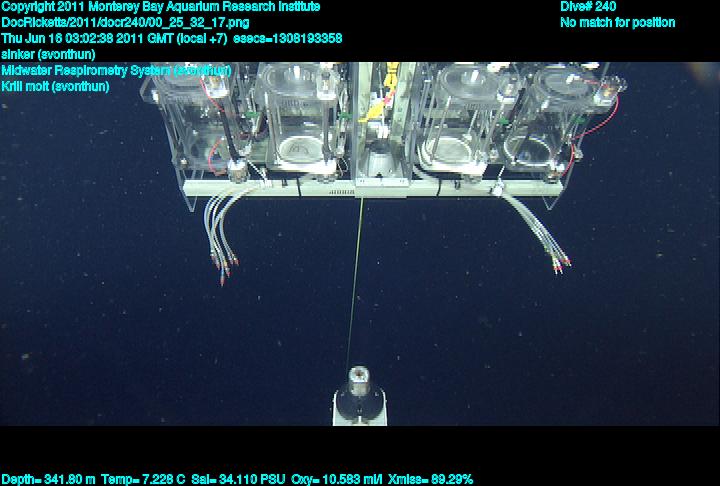Select the 'Depth= 341.80 m' reading
This screenshot has height=486, width=720.
[48, 480]
